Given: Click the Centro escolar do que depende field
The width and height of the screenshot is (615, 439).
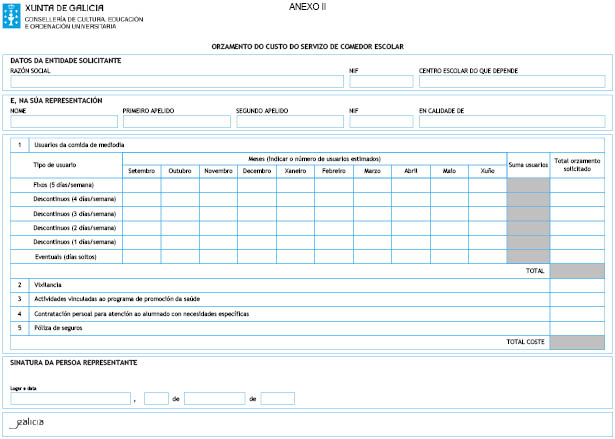Looking at the screenshot, I should 511,82.
